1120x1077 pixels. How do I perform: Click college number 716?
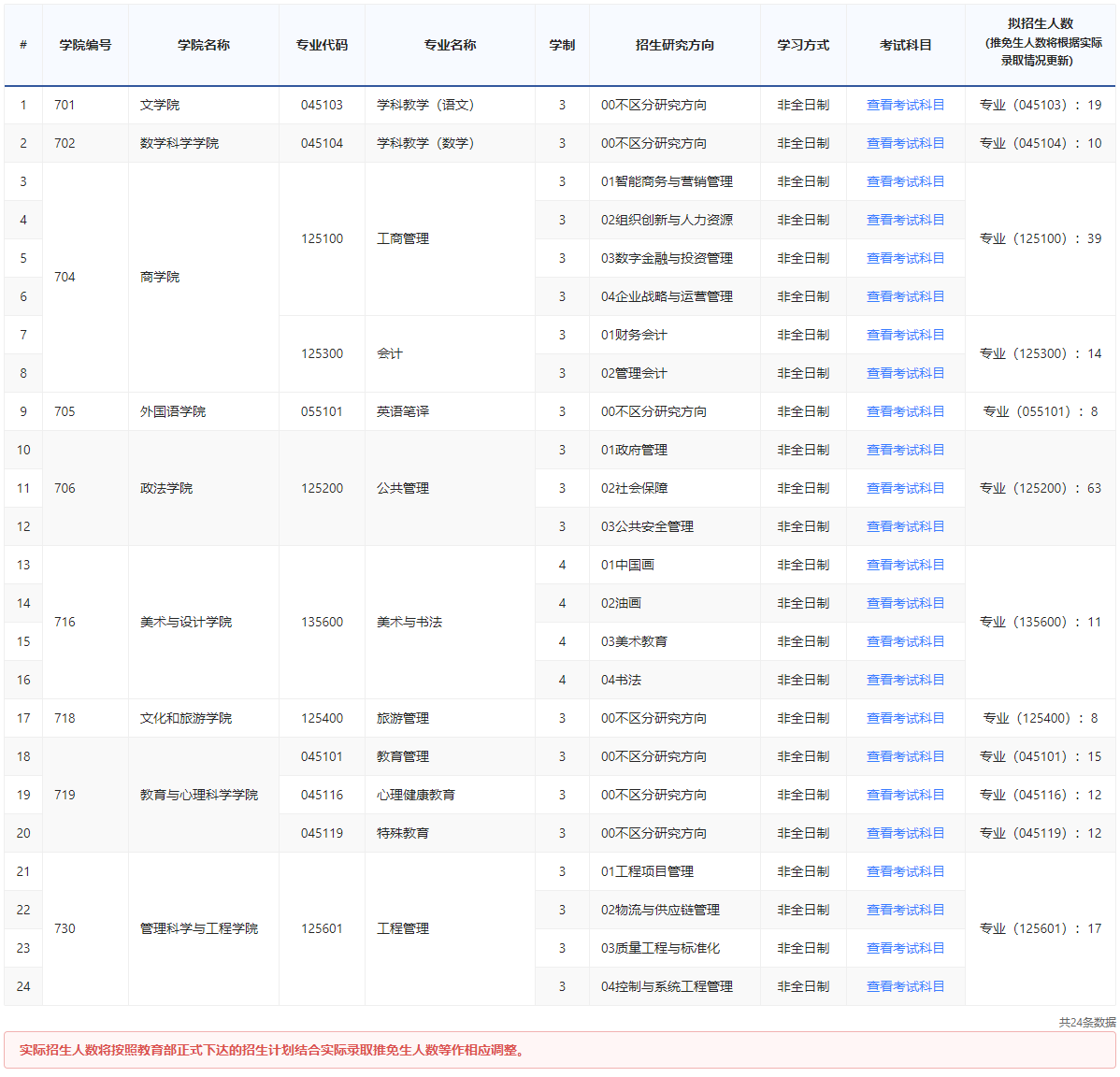65,622
